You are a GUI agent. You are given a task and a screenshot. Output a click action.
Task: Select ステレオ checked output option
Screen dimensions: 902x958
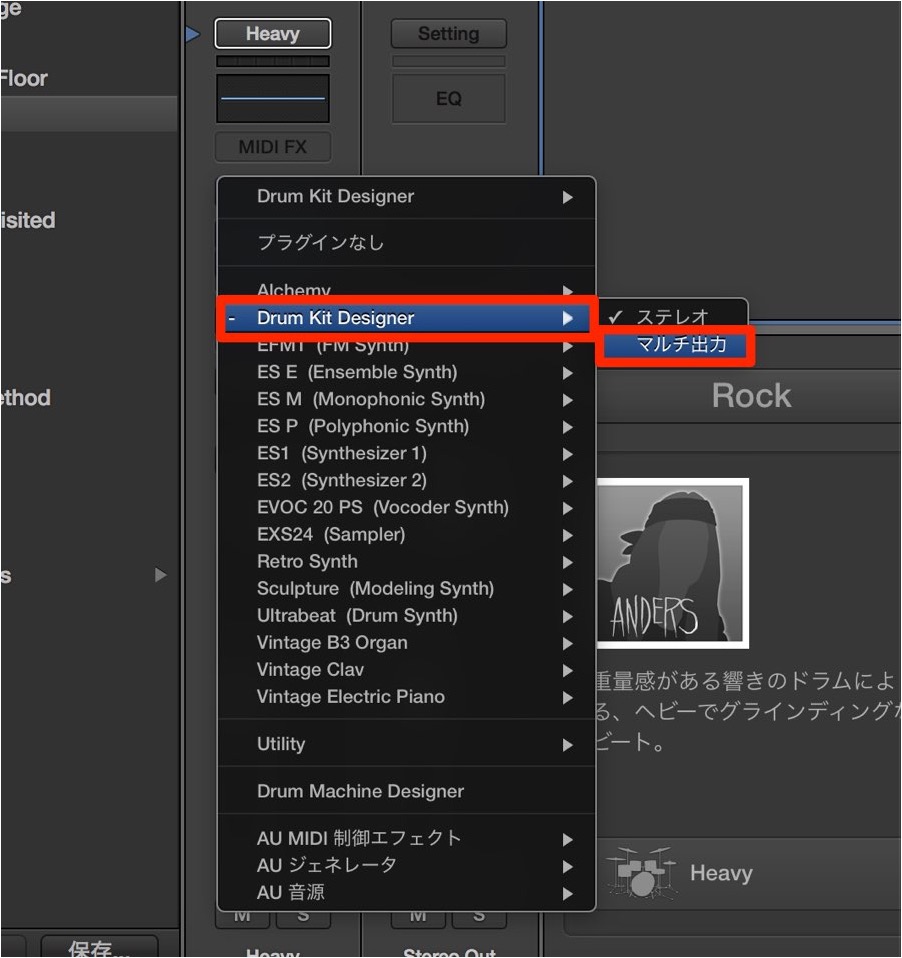[x=673, y=316]
